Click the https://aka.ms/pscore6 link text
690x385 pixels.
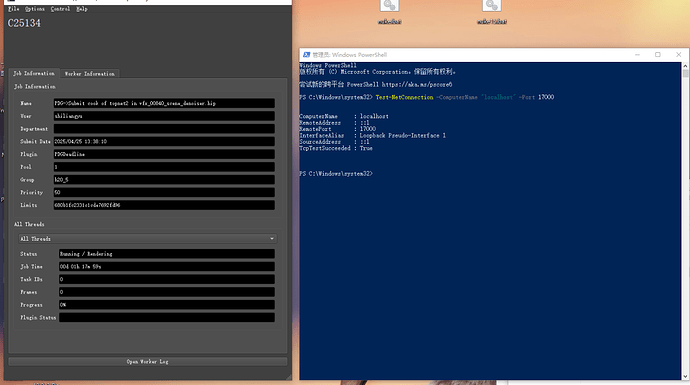coord(417,84)
